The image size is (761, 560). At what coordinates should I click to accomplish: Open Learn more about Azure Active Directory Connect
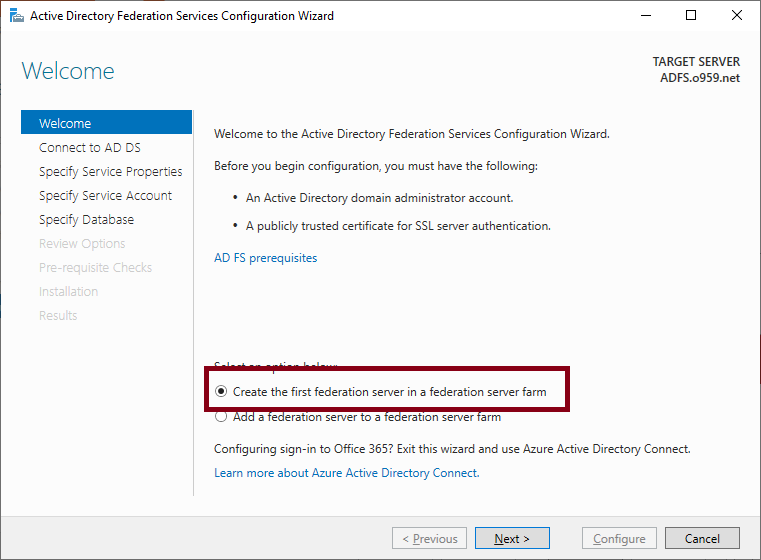click(x=347, y=473)
